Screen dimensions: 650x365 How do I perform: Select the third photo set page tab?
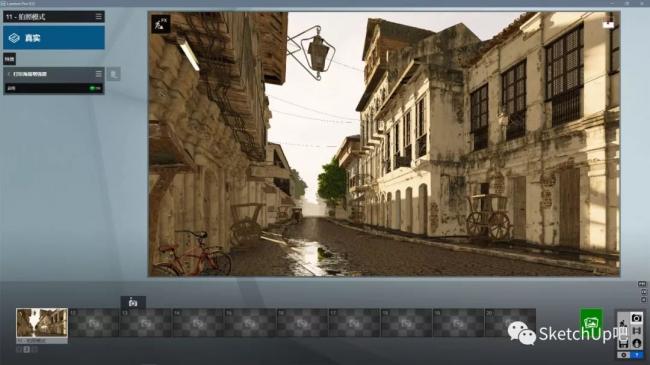click(34, 350)
